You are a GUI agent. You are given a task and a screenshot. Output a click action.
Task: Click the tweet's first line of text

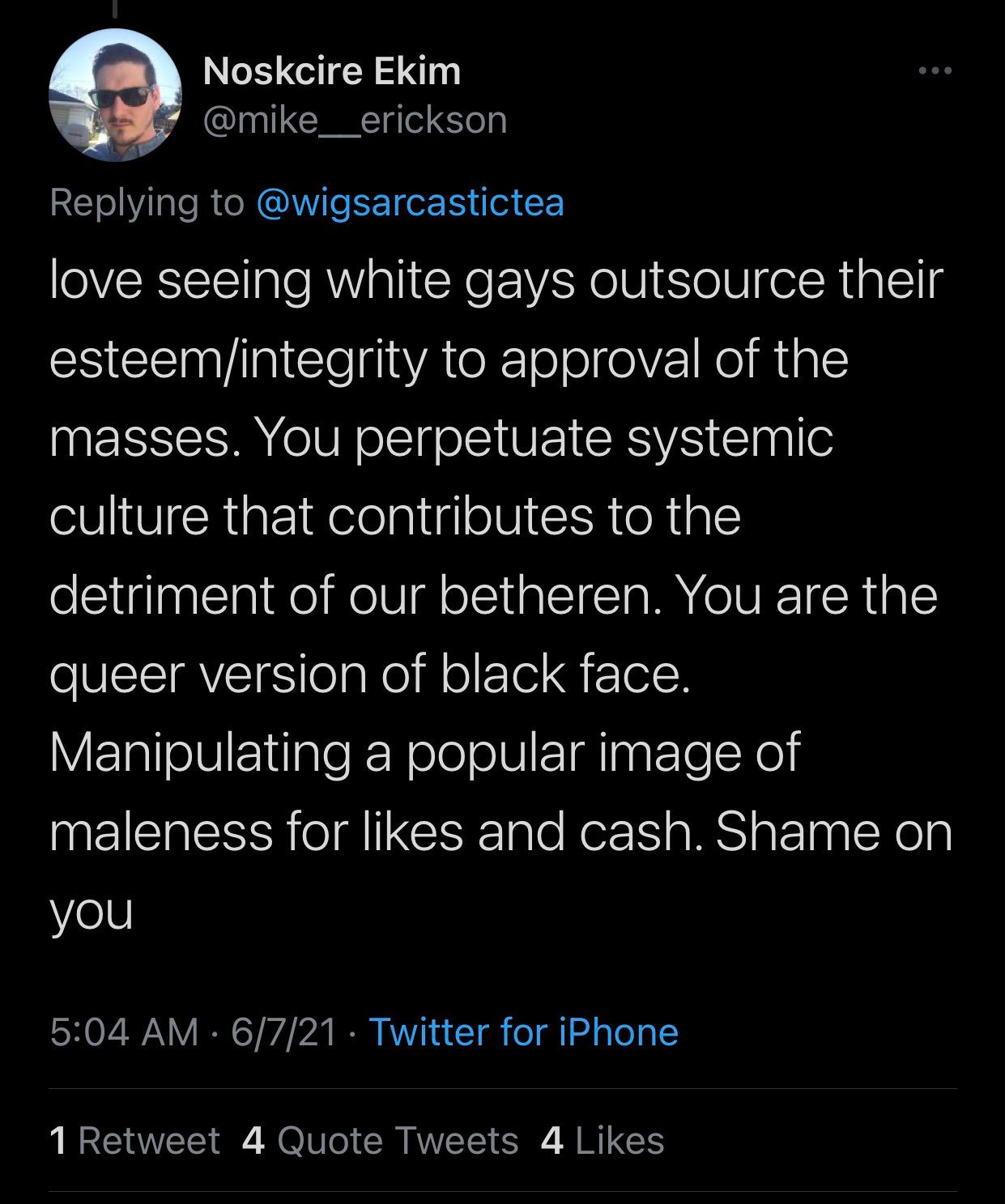pyautogui.click(x=496, y=279)
